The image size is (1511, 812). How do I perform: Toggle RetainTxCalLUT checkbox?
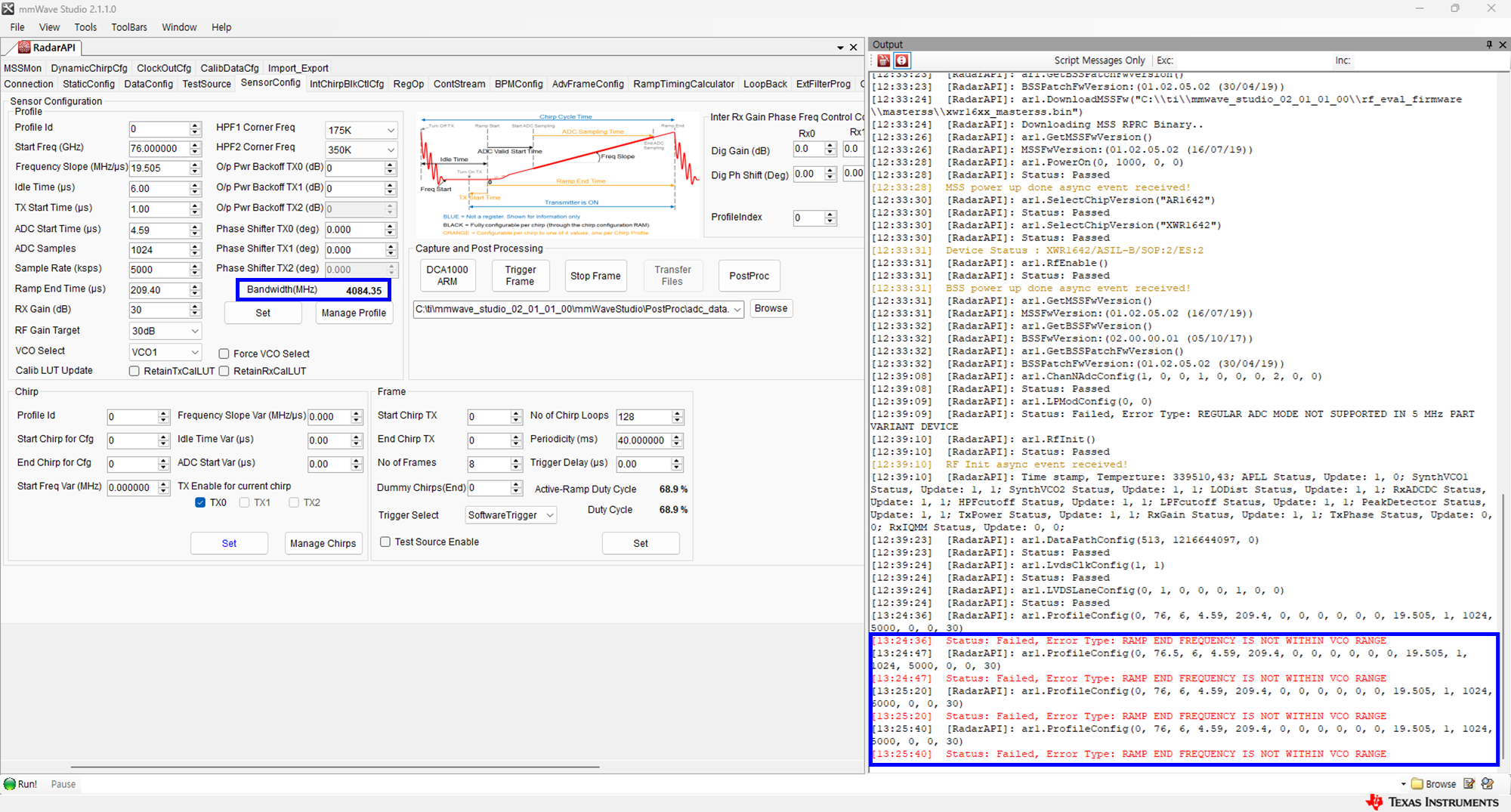click(134, 371)
